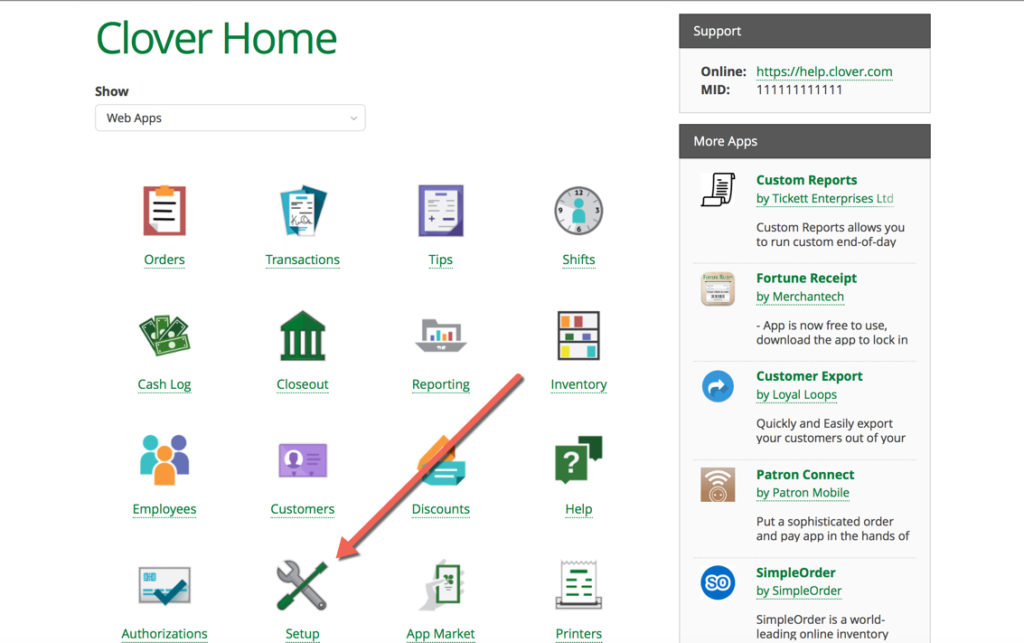This screenshot has height=643, width=1024.
Task: Follow the by Tickett Enterprises Ltd link
Action: coord(825,198)
